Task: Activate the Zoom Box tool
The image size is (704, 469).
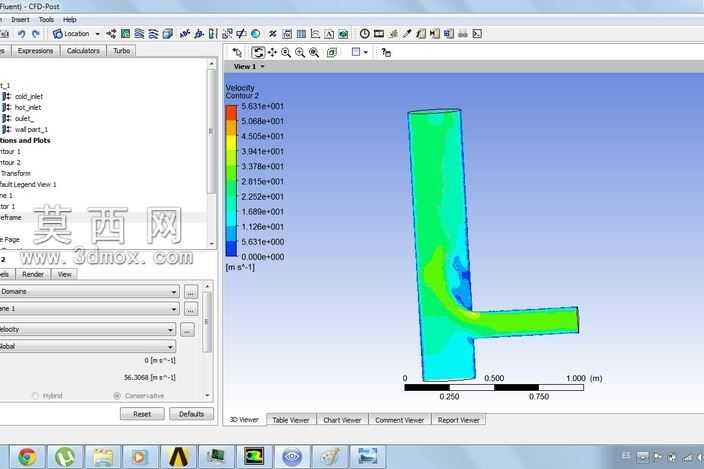Action: point(300,53)
